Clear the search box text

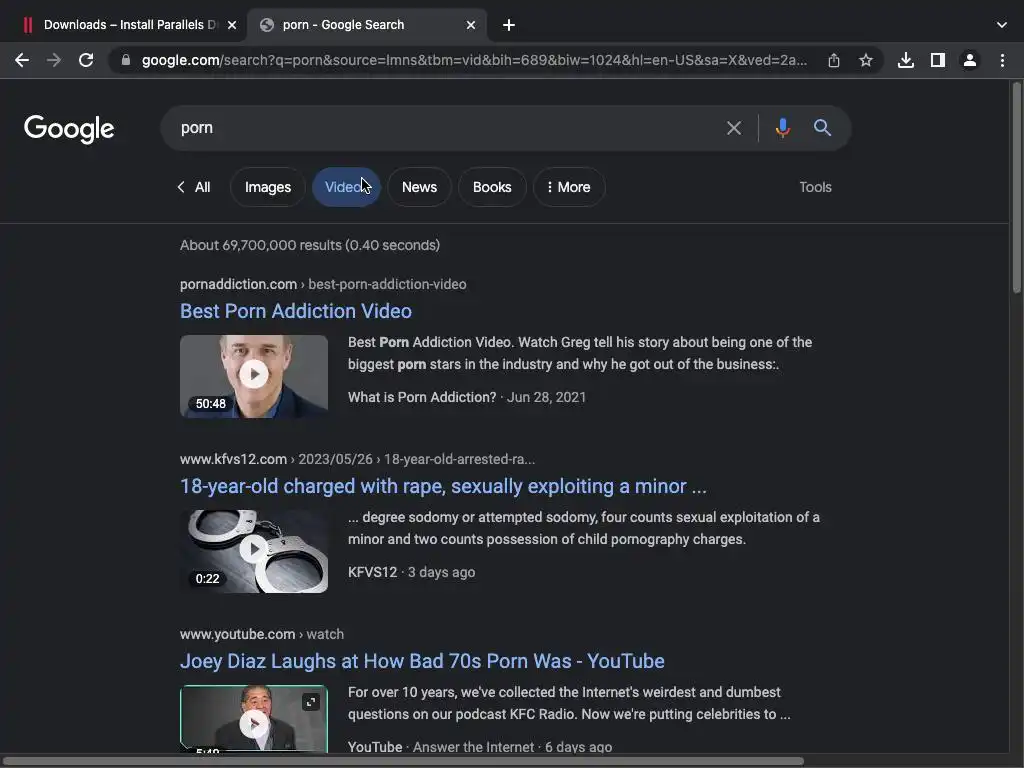(734, 128)
